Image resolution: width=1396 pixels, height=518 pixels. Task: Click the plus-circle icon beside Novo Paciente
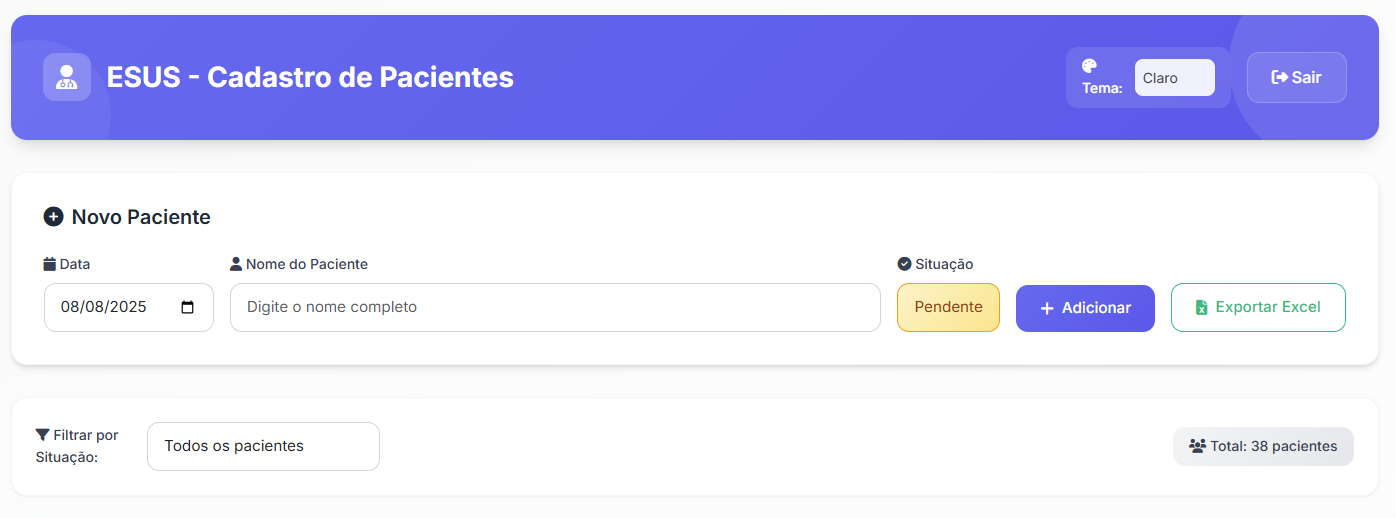pyautogui.click(x=54, y=217)
